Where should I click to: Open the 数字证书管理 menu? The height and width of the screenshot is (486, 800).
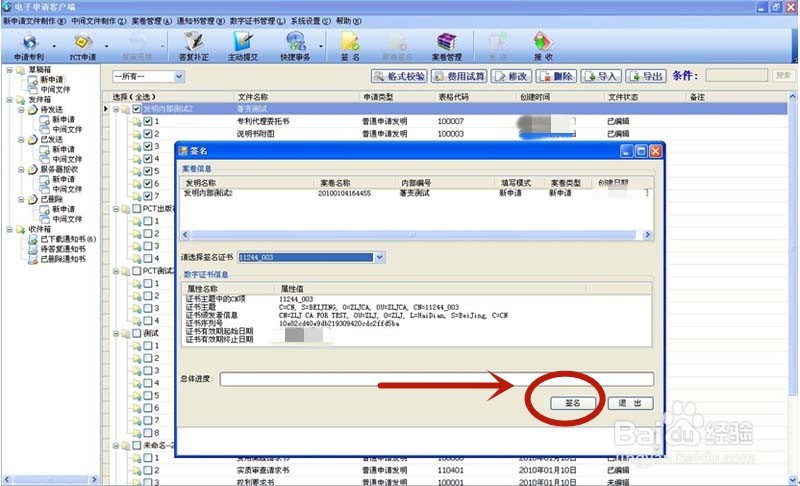pyautogui.click(x=258, y=21)
